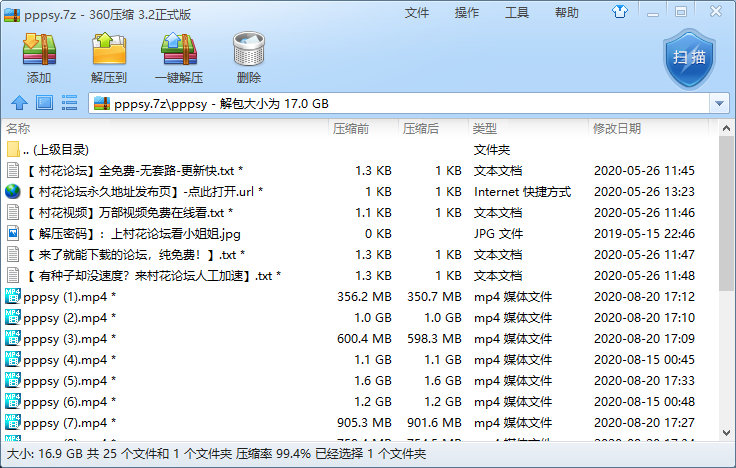The image size is (736, 468).
Task: Click the 添加 (Add) toolbar icon
Action: point(39,57)
